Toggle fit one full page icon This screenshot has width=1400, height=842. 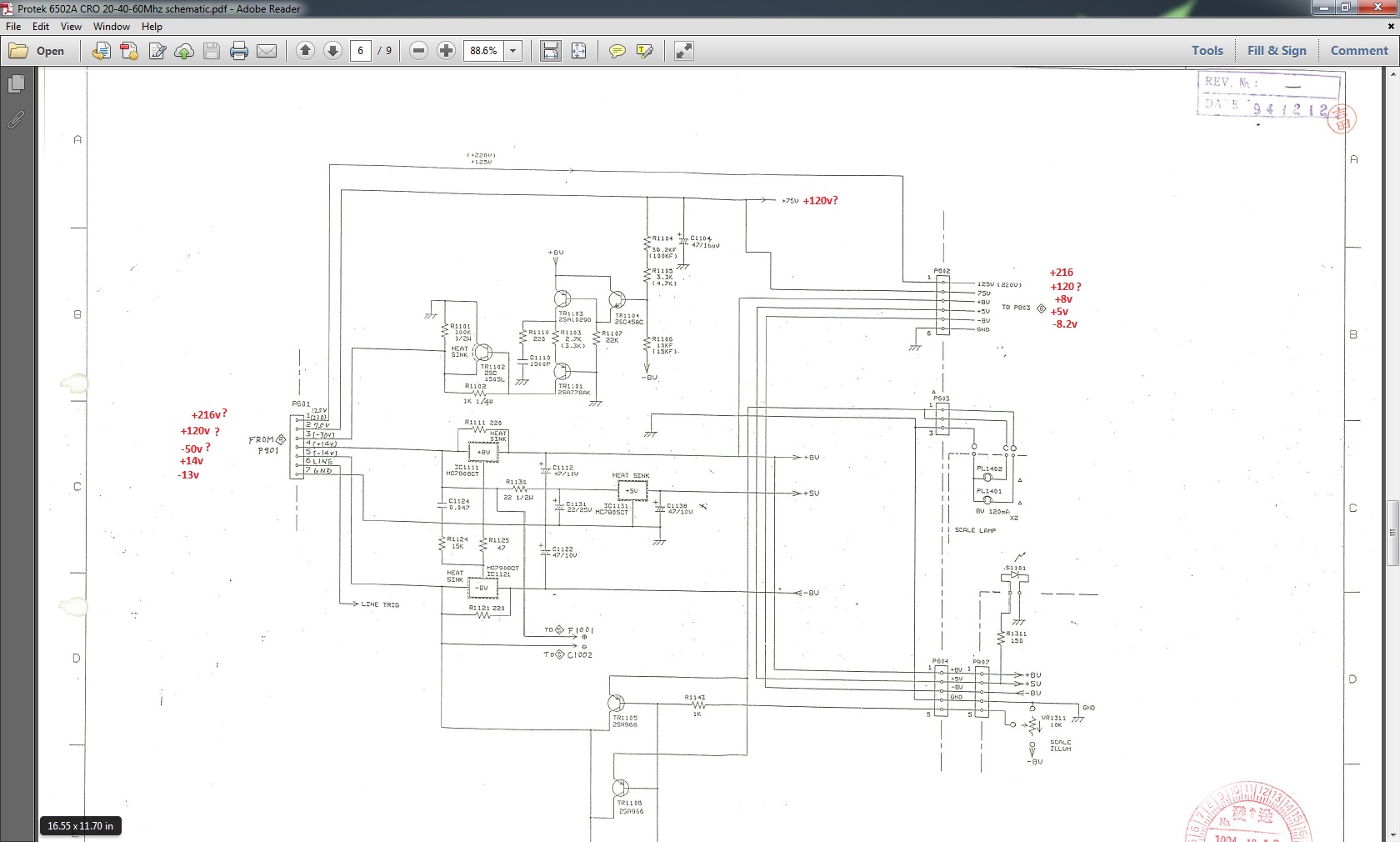pyautogui.click(x=579, y=51)
